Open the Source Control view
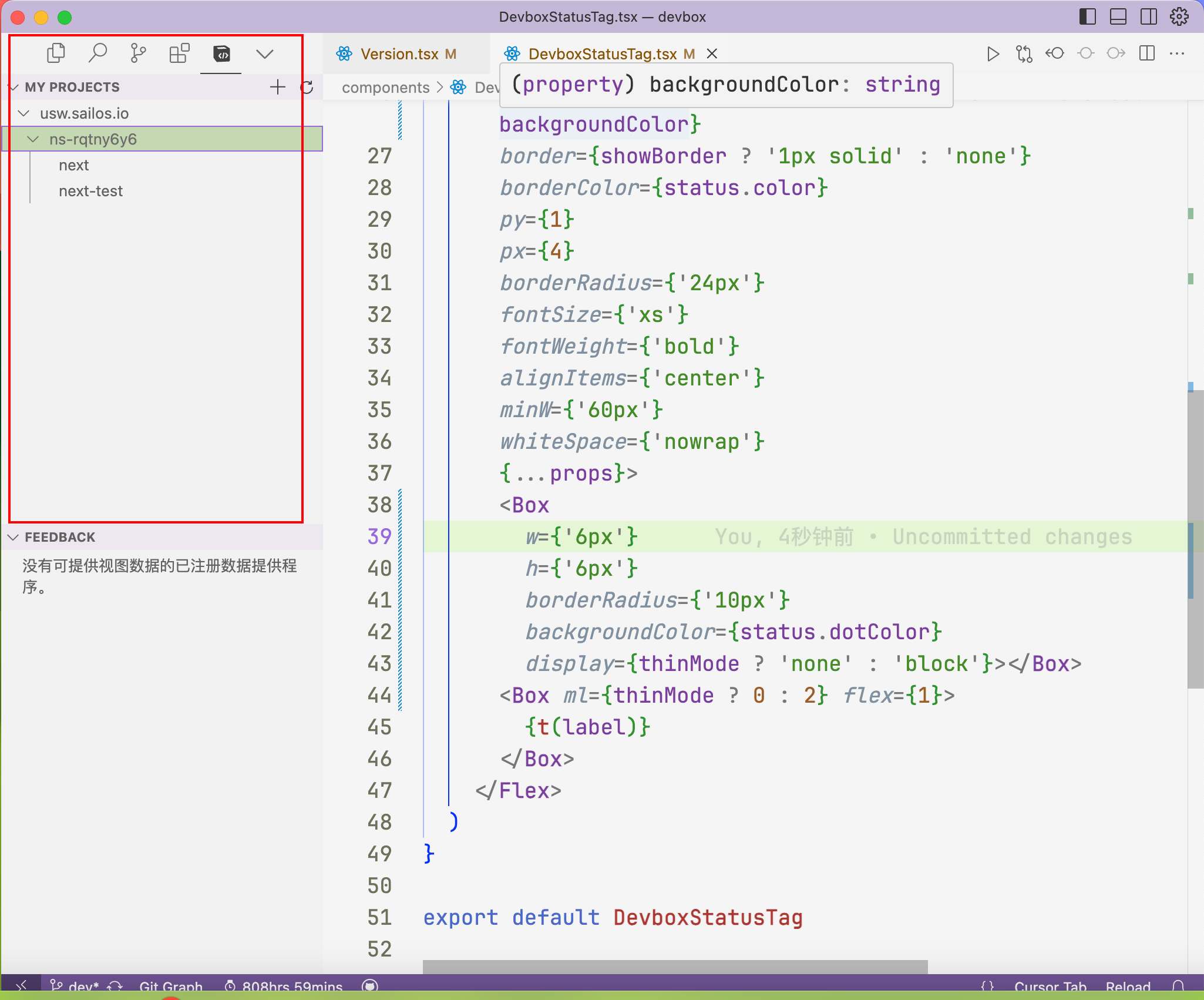 click(139, 53)
